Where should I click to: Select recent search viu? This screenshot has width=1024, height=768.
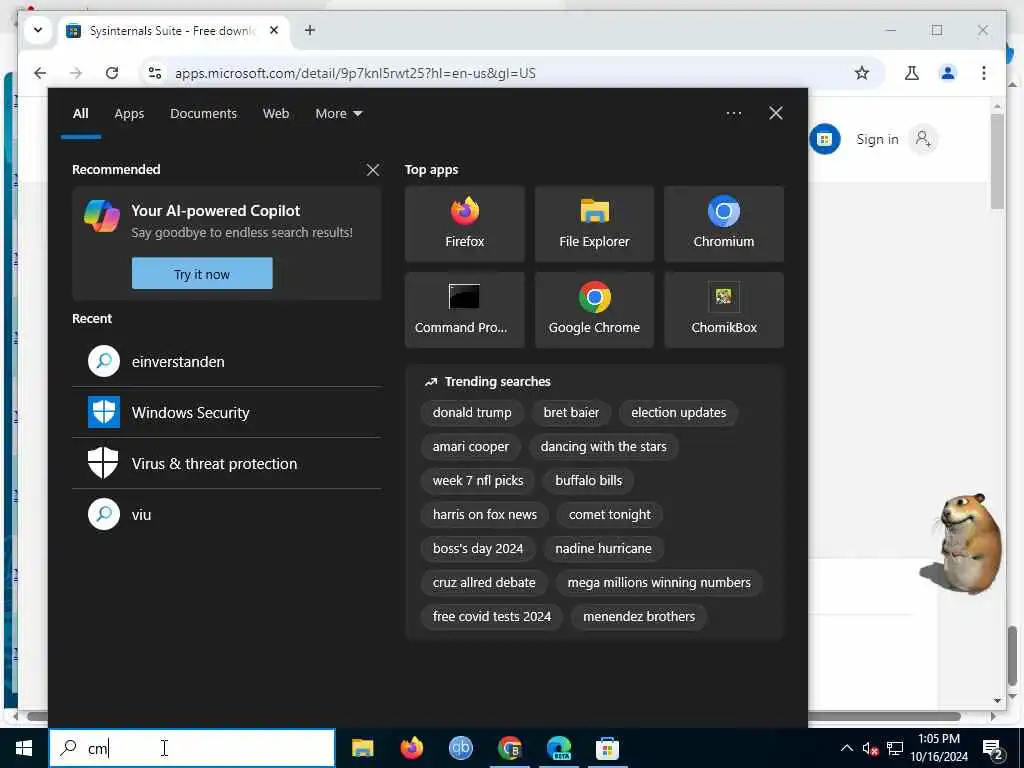pyautogui.click(x=227, y=515)
